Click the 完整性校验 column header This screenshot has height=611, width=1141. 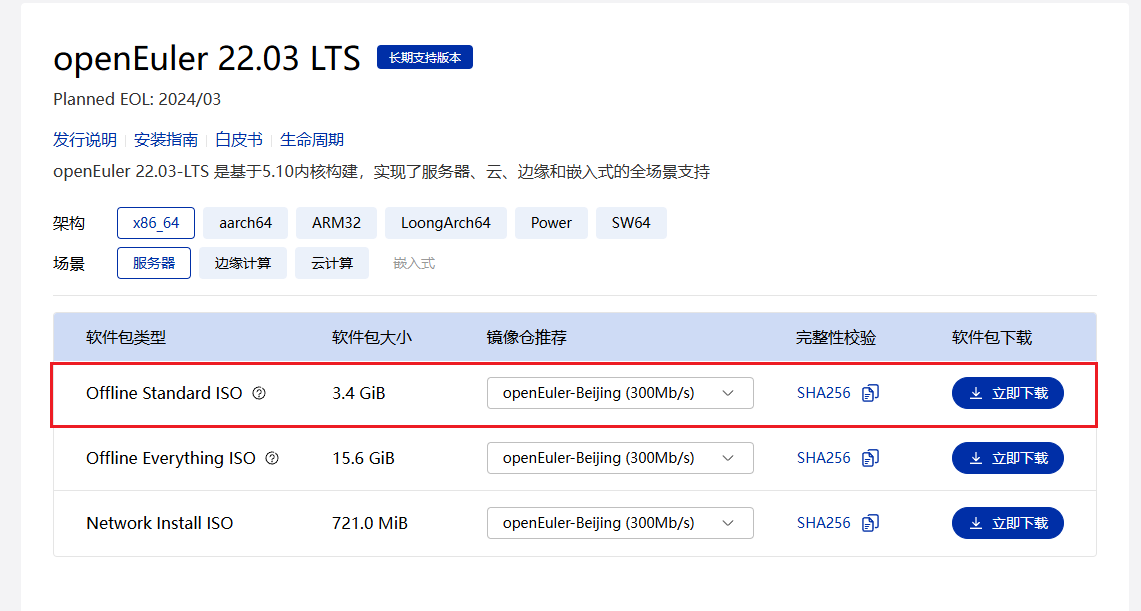(835, 338)
